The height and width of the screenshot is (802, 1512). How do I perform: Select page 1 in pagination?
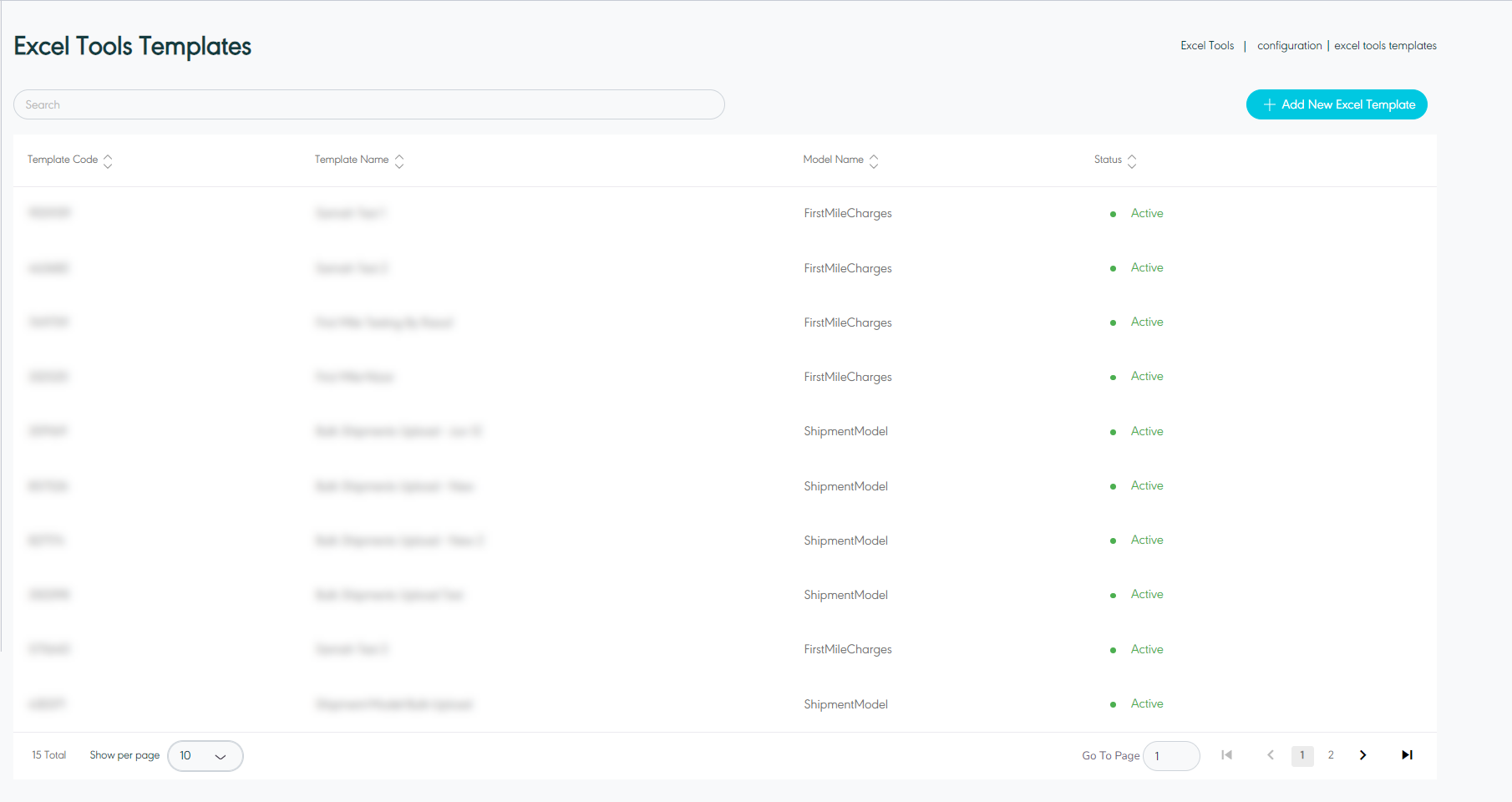coord(1301,755)
